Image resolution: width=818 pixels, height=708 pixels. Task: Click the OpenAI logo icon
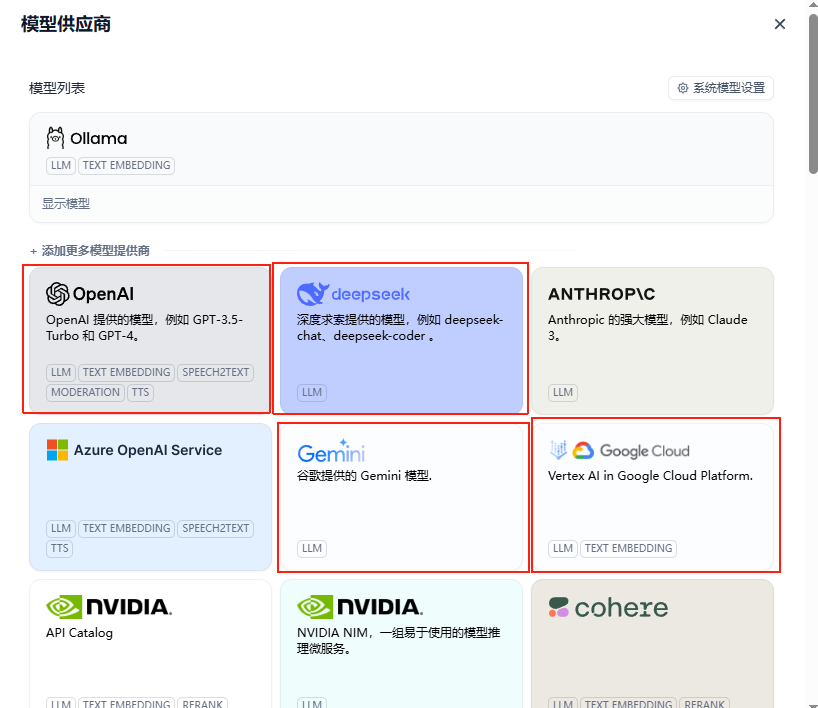click(x=58, y=294)
